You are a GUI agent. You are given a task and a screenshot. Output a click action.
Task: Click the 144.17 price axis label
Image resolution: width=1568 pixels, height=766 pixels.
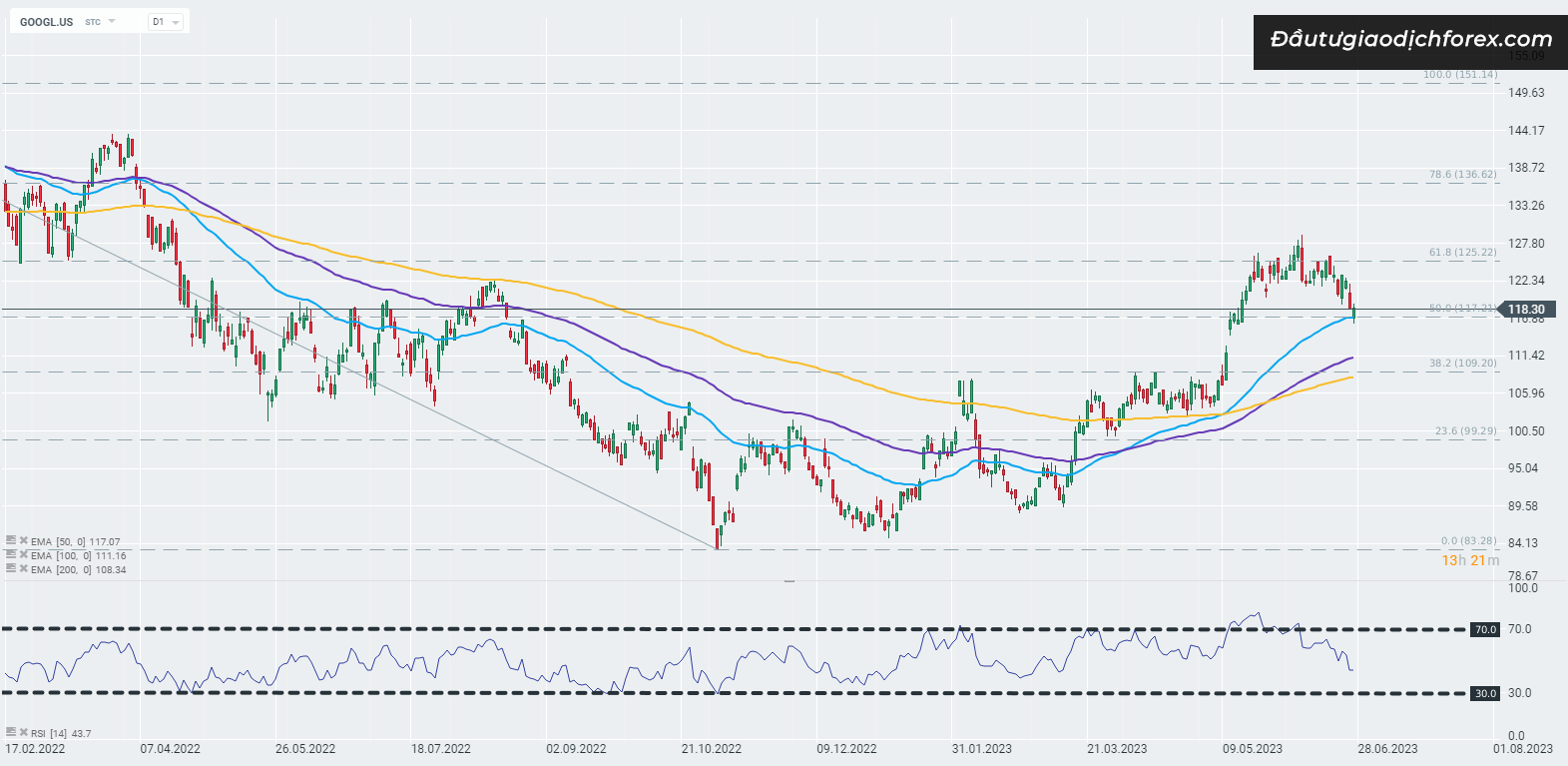pos(1526,131)
